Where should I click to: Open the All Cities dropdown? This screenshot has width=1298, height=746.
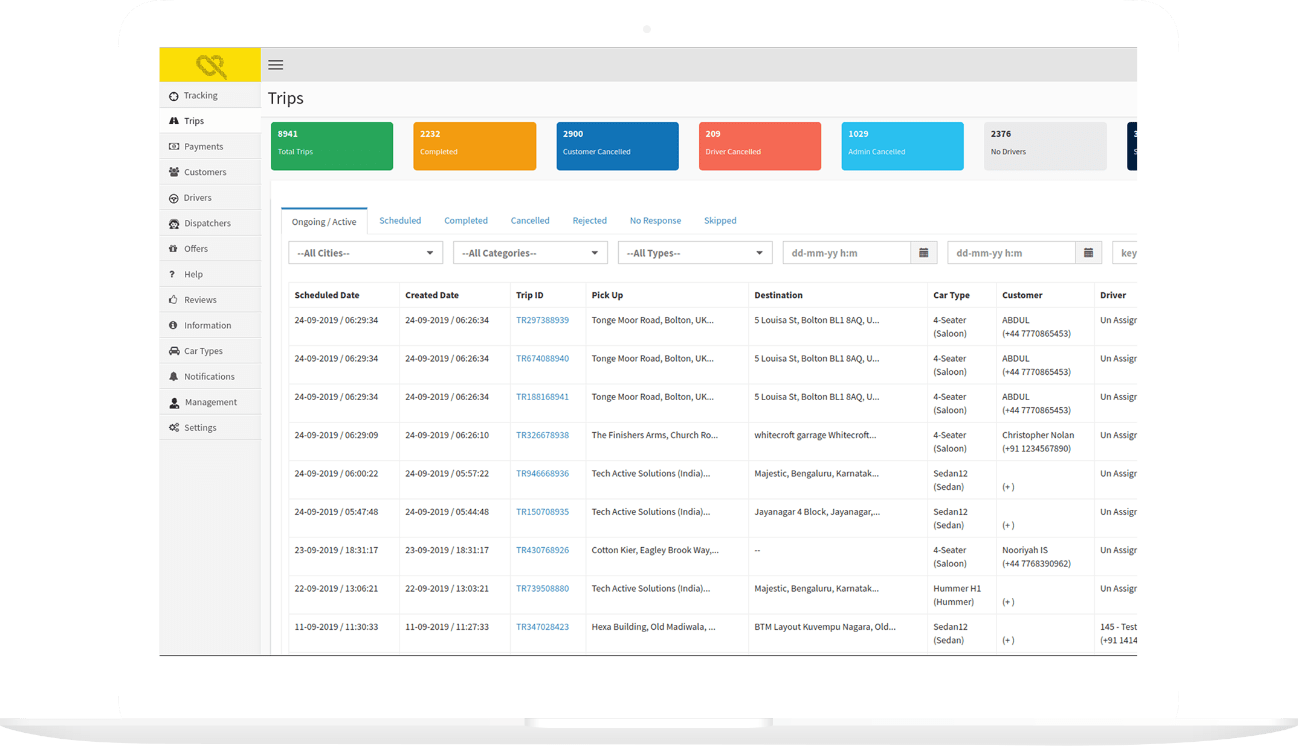[366, 253]
